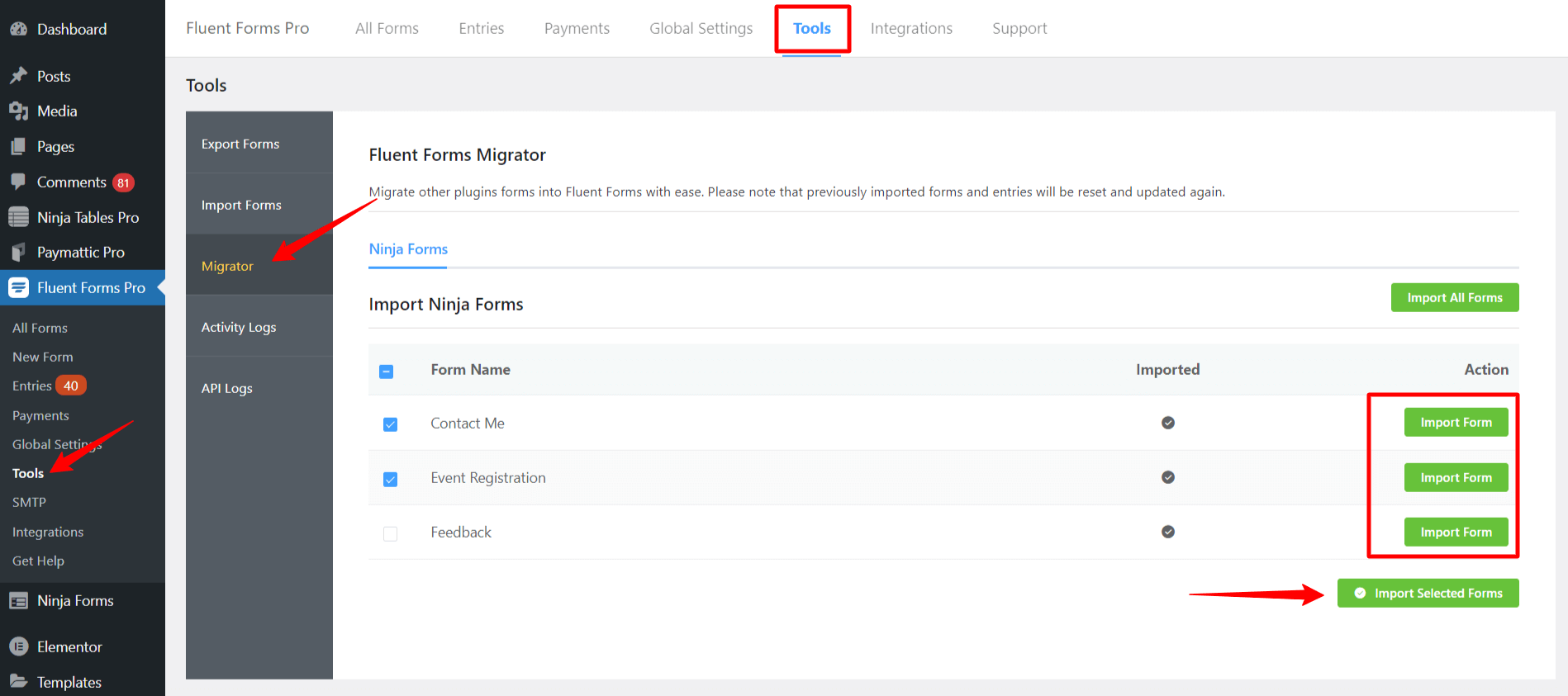This screenshot has width=1568, height=696.
Task: Open Global Settings top tab
Action: (x=701, y=28)
